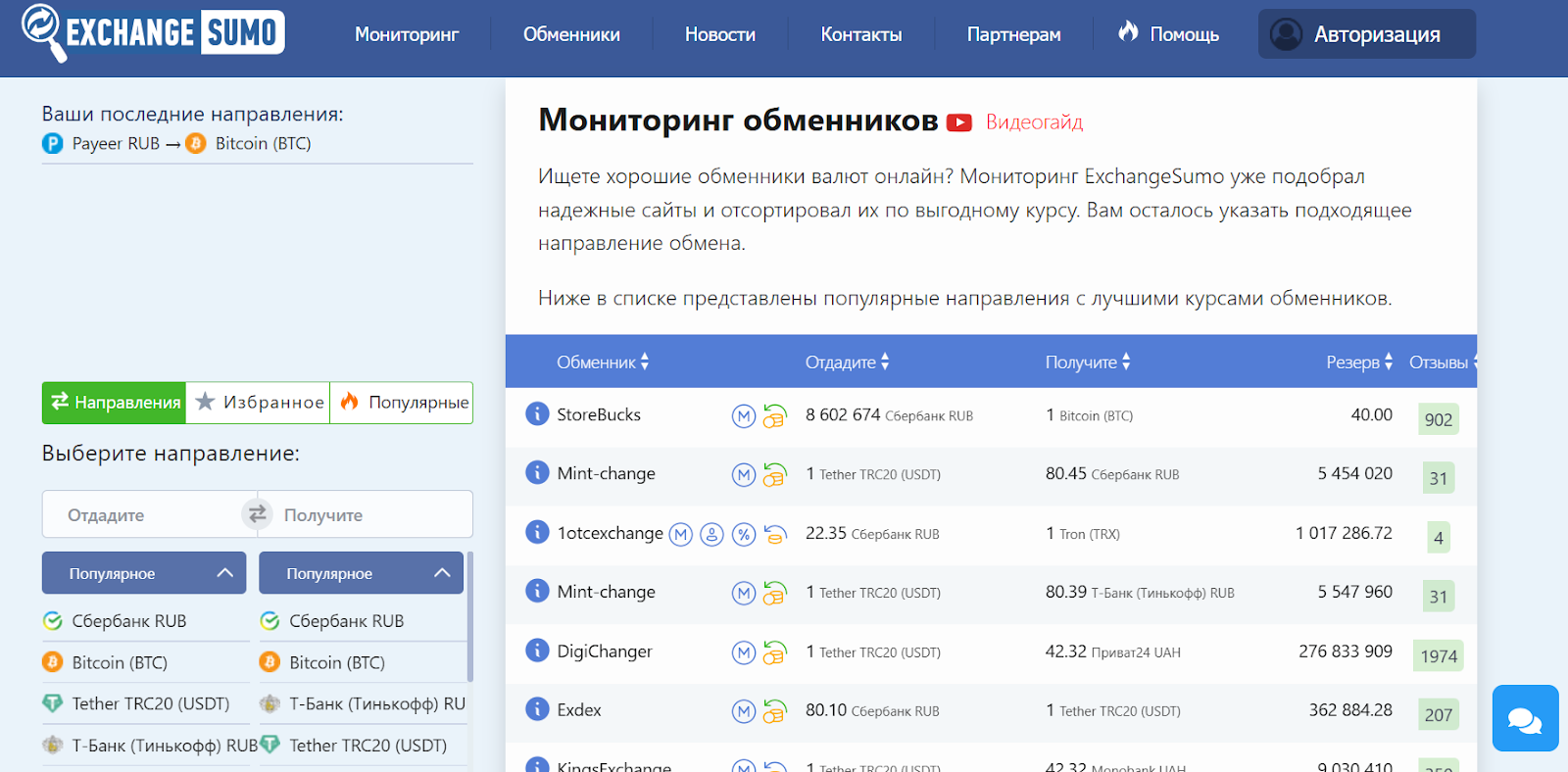Collapse the right Популярное list
This screenshot has width=1568, height=772.
(x=361, y=573)
